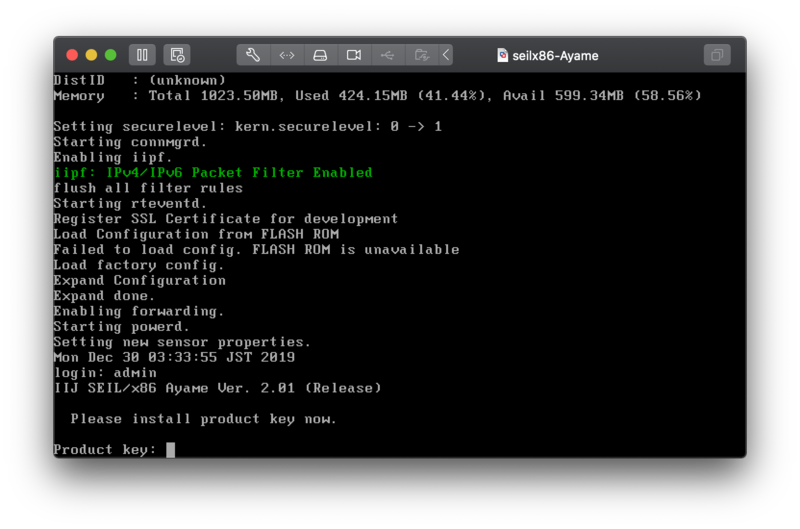
Task: Click 'Enabling forwarding.' line
Action: [x=139, y=311]
